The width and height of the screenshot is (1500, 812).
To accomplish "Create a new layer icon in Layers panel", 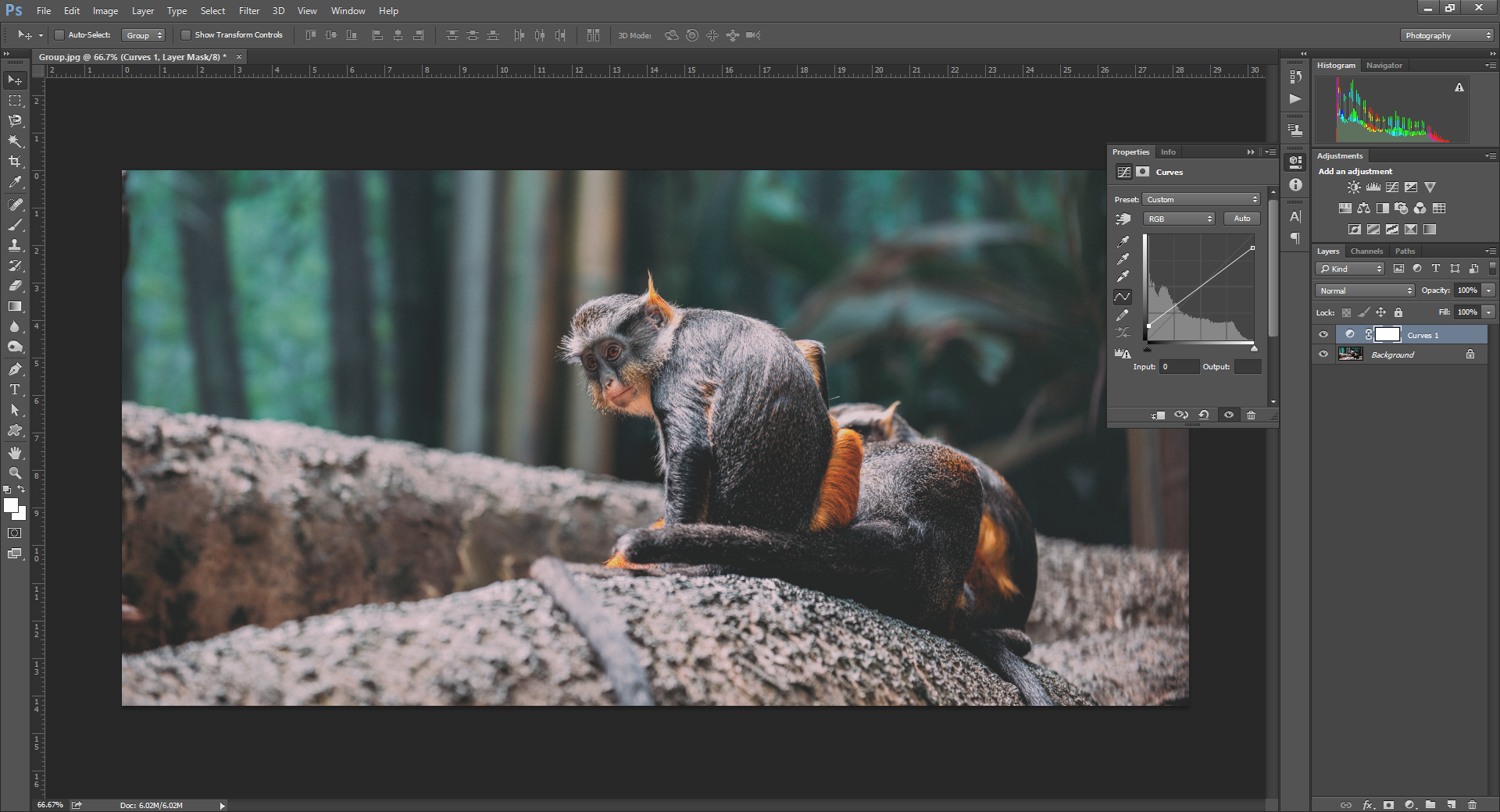I will (1451, 804).
